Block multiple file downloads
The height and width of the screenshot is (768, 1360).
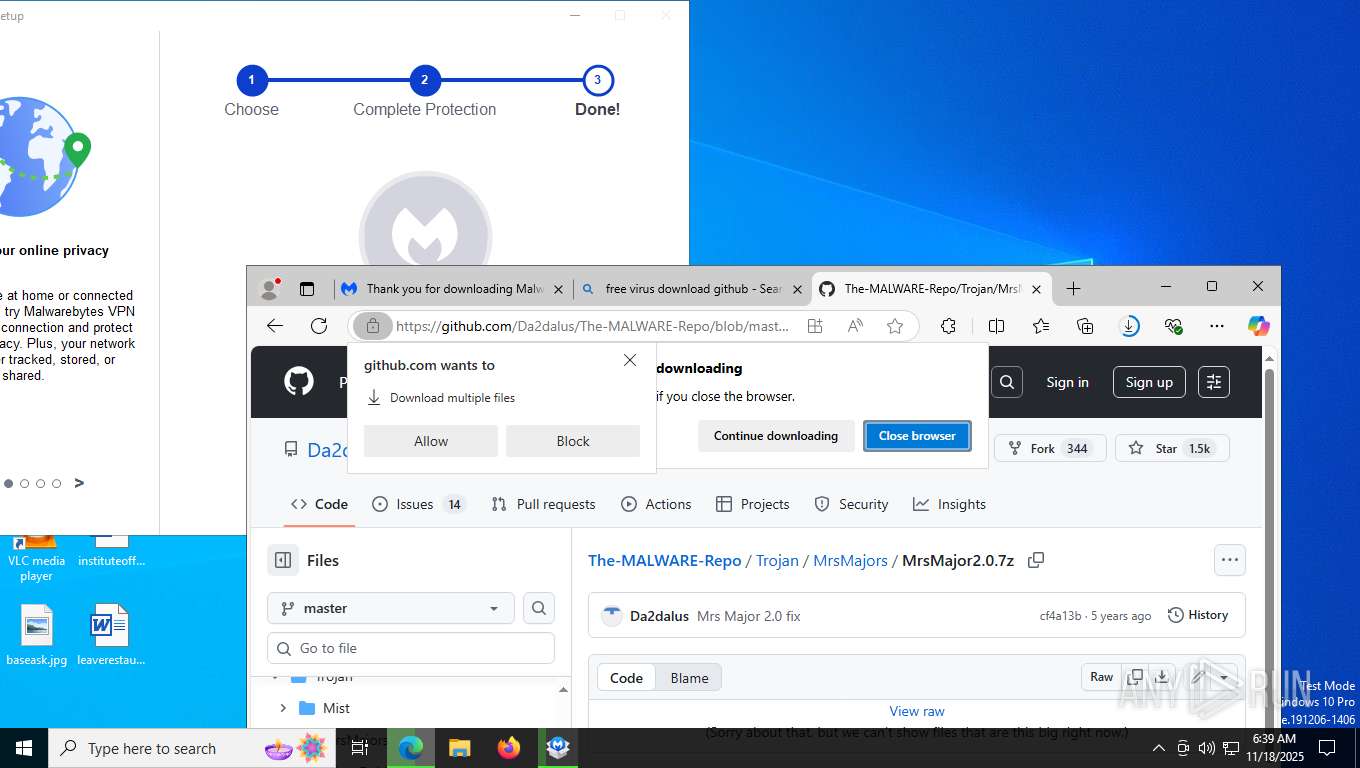tap(573, 441)
